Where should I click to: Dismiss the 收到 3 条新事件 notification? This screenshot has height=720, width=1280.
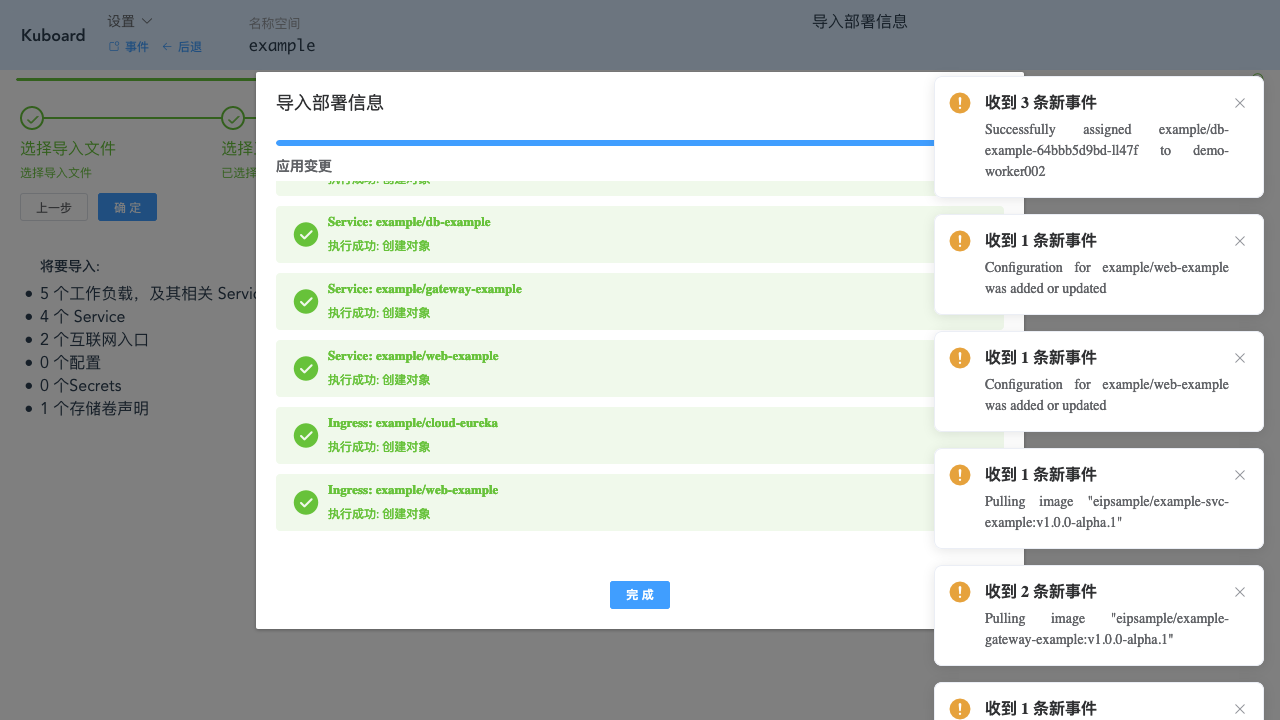coord(1240,103)
